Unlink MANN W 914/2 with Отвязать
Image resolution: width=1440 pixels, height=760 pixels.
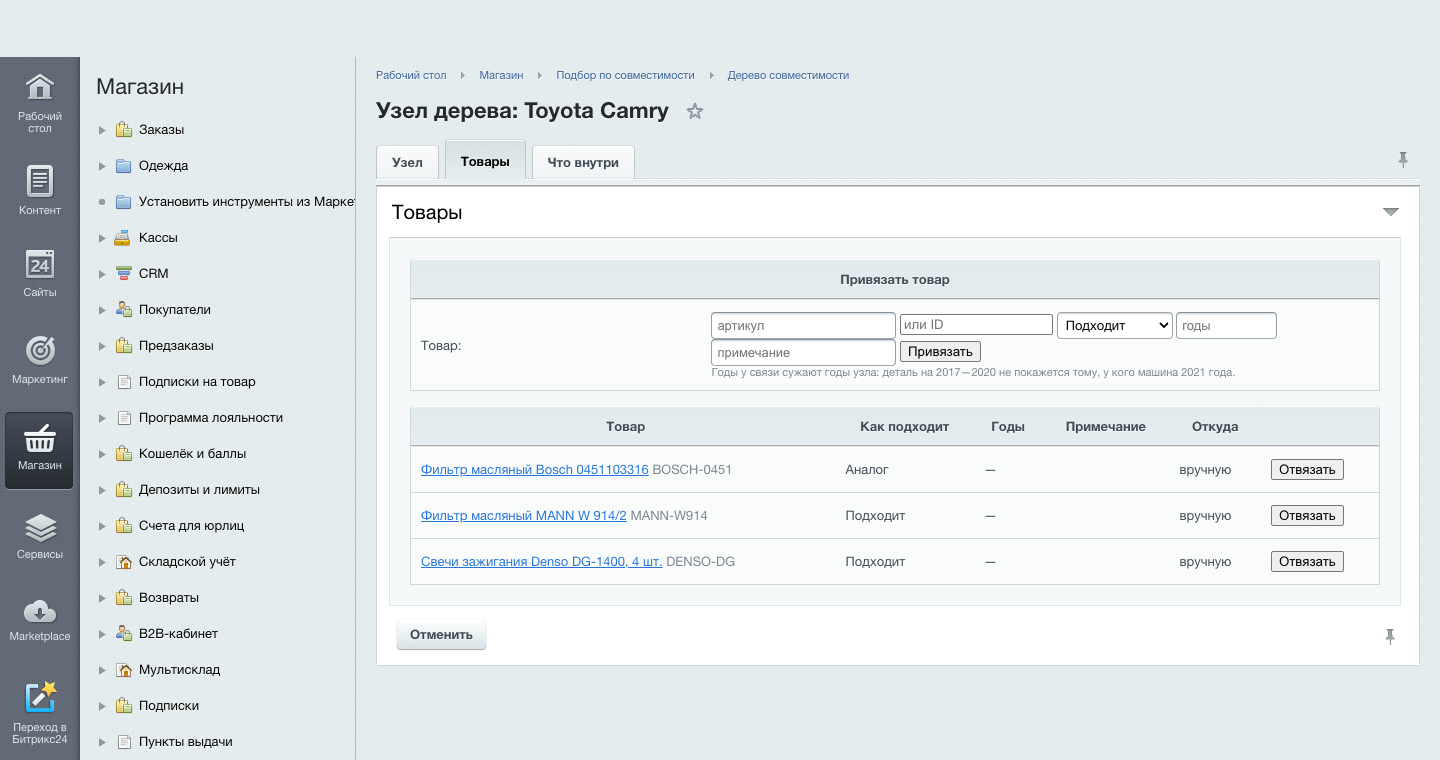pyautogui.click(x=1307, y=516)
